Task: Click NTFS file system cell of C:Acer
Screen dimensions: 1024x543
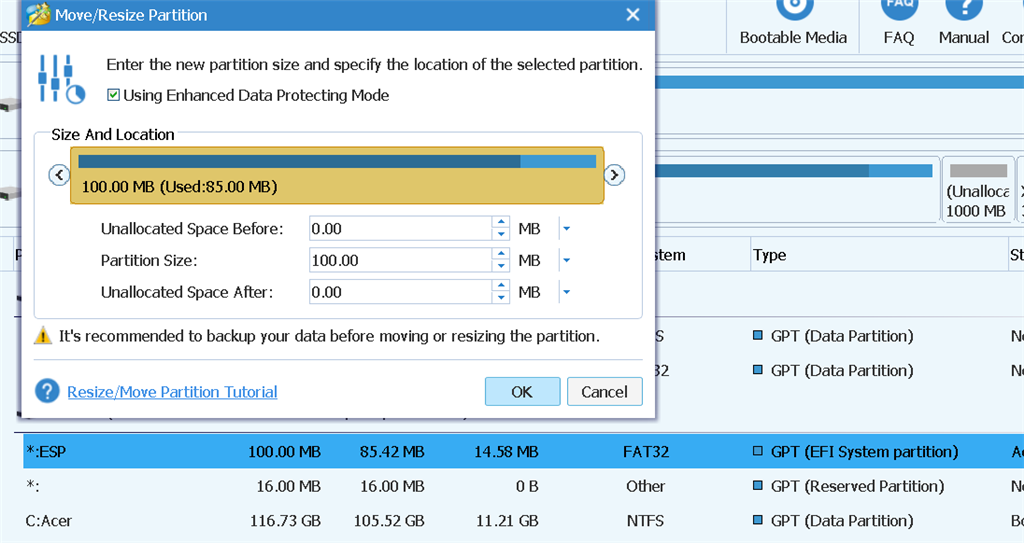Action: tap(645, 521)
